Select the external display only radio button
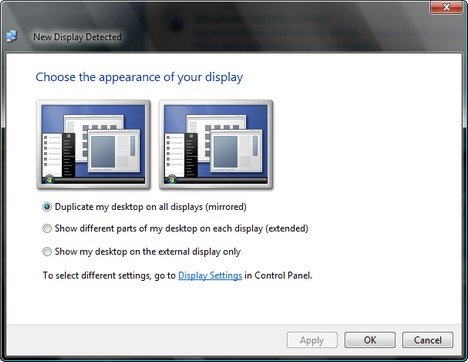Image resolution: width=468 pixels, height=362 pixels. pos(47,251)
